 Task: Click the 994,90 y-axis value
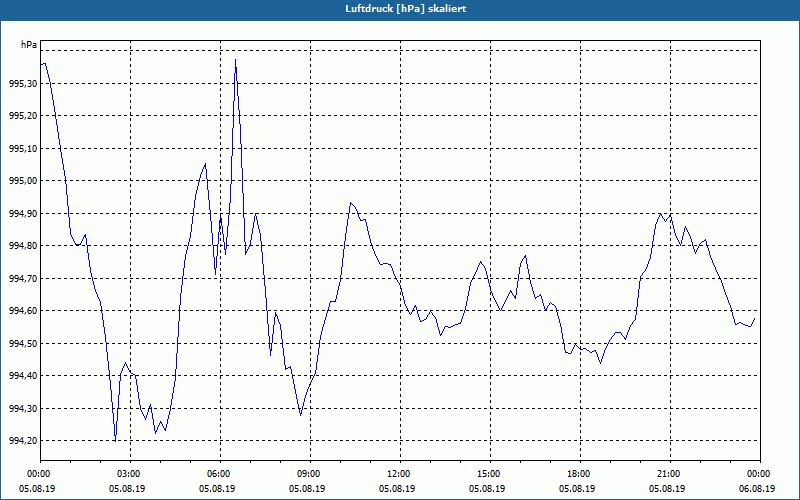click(23, 214)
